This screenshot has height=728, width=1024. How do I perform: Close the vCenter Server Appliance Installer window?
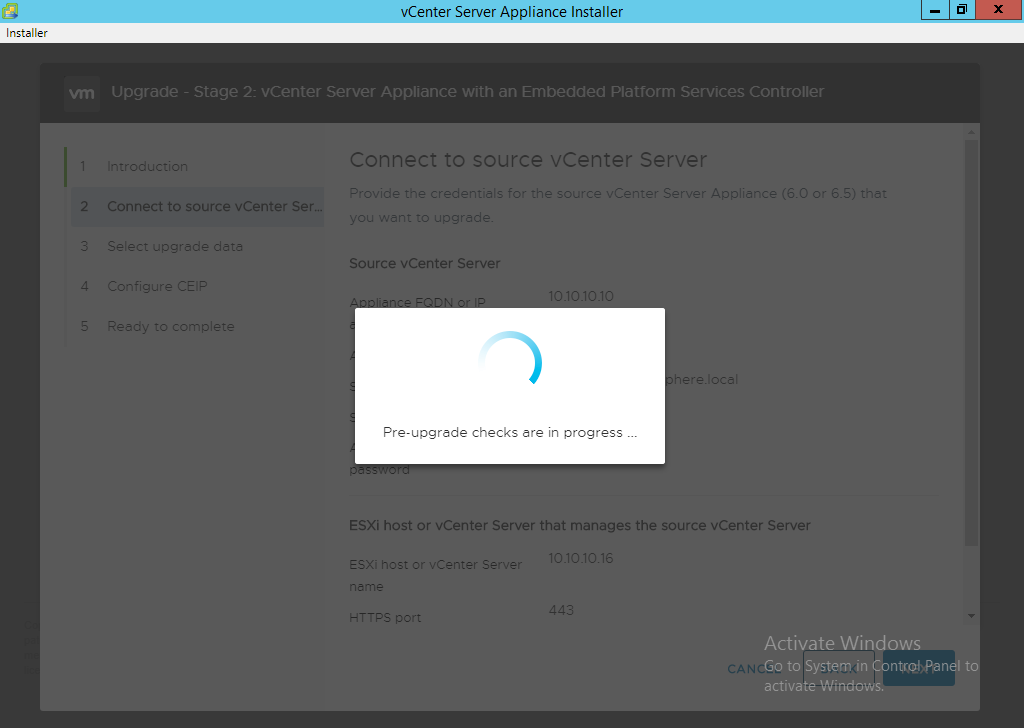[x=999, y=10]
